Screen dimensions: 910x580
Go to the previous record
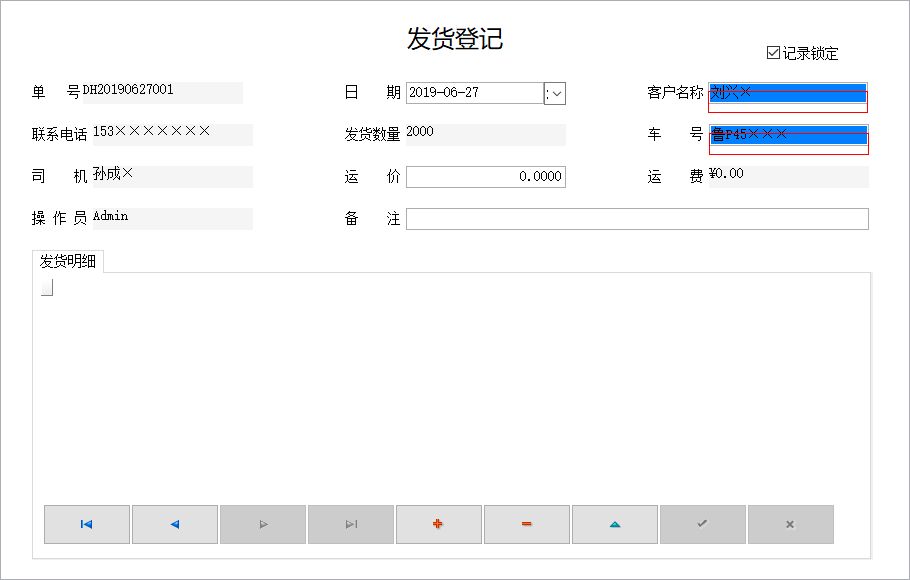(x=175, y=524)
